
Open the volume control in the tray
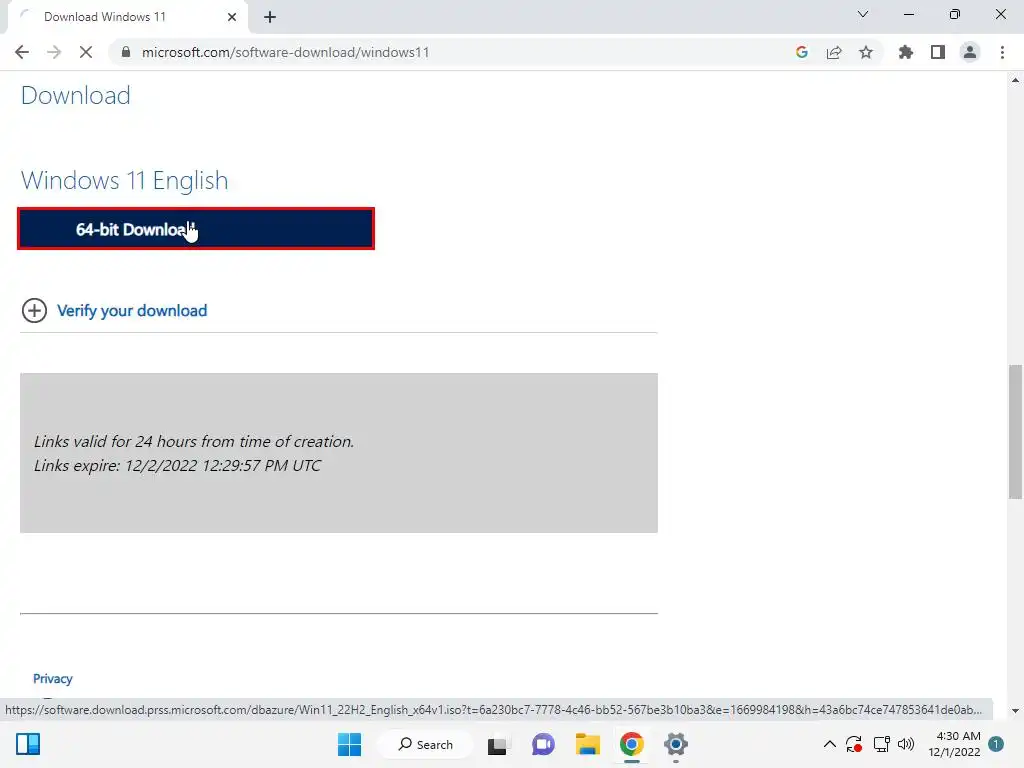[906, 744]
